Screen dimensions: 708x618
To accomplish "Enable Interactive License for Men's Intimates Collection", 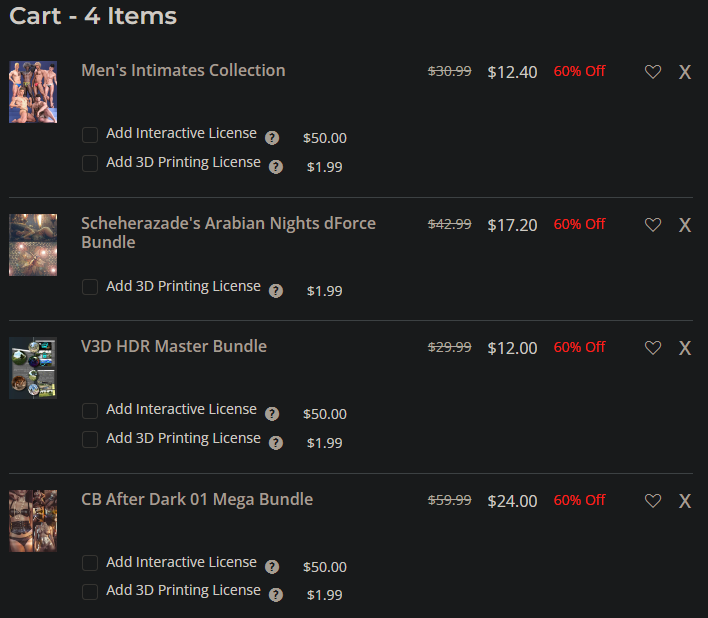I will (90, 134).
